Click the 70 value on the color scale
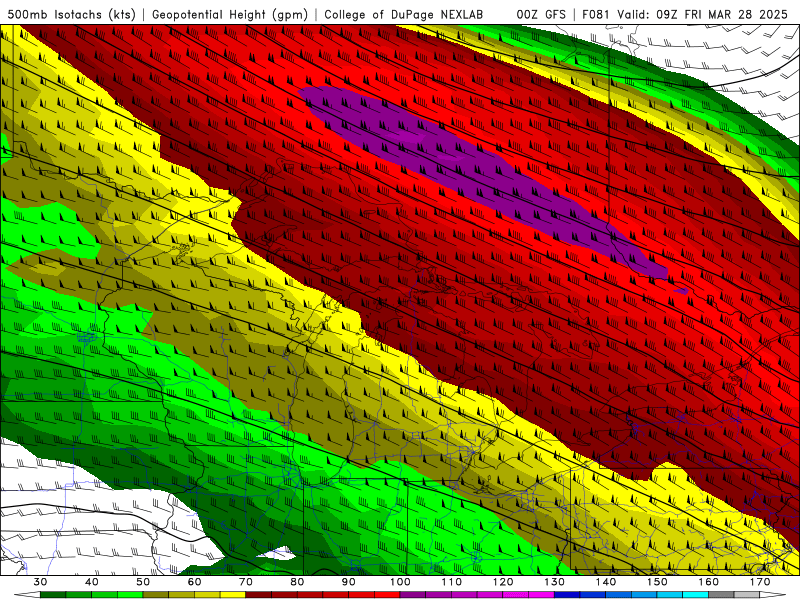The height and width of the screenshot is (600, 800). (x=246, y=582)
